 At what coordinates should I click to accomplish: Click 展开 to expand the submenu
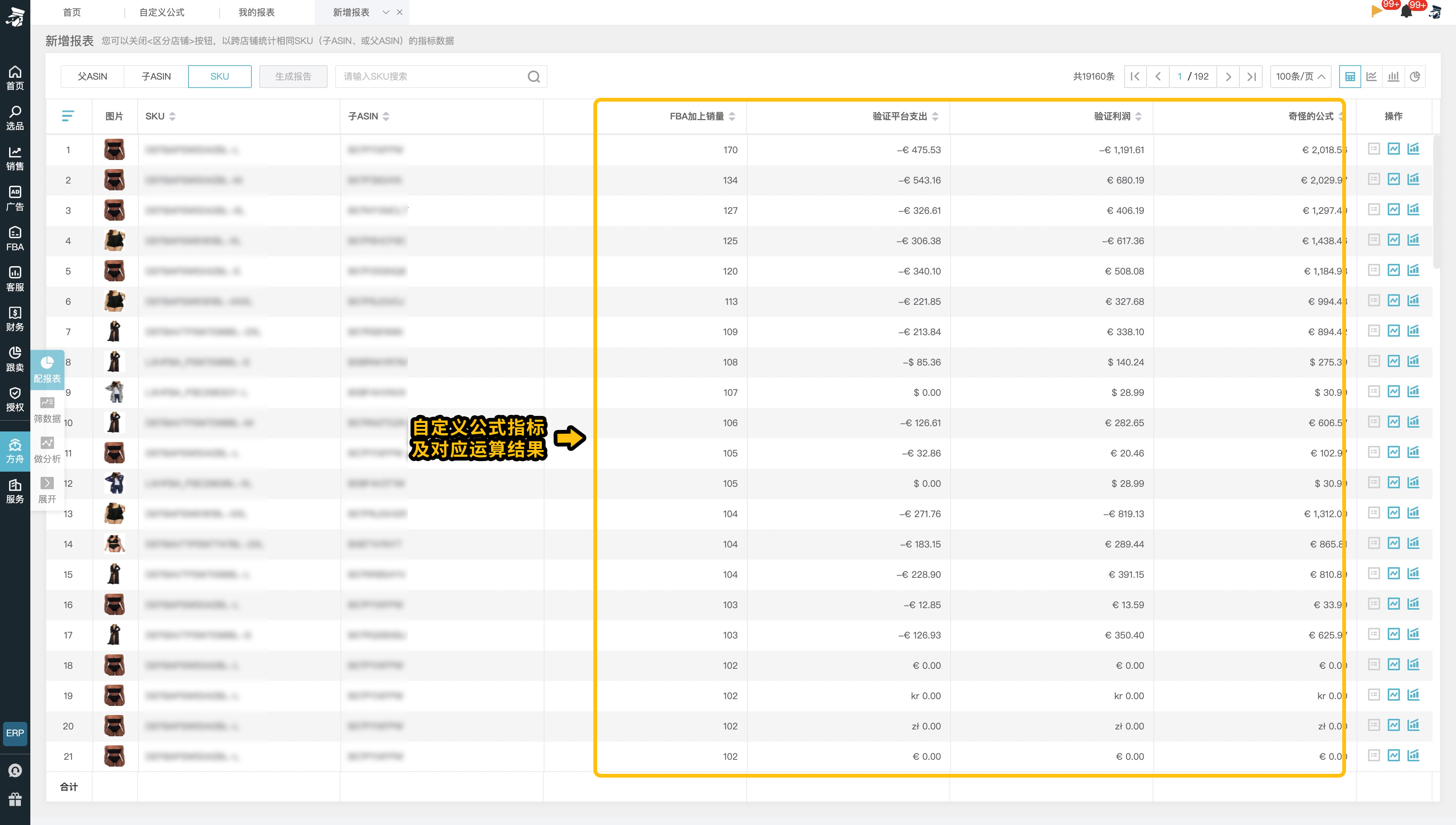click(47, 491)
